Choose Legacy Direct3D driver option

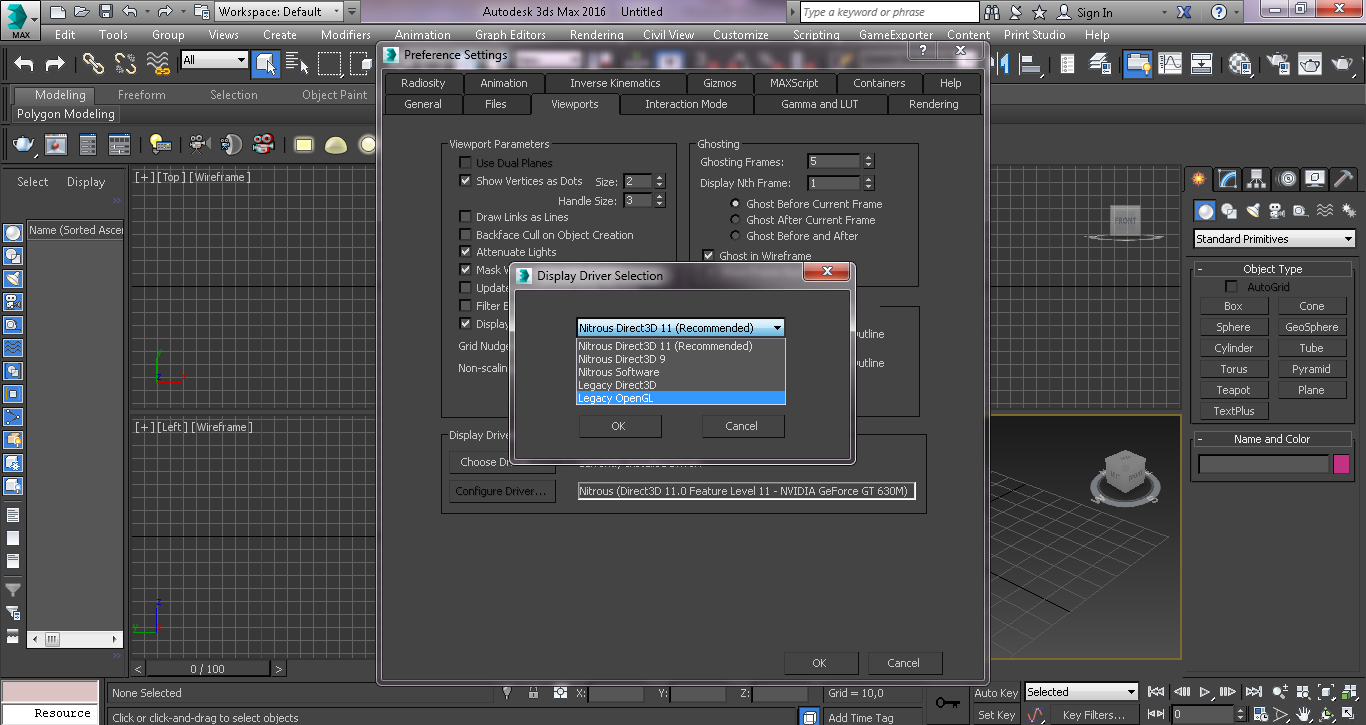[x=681, y=385]
